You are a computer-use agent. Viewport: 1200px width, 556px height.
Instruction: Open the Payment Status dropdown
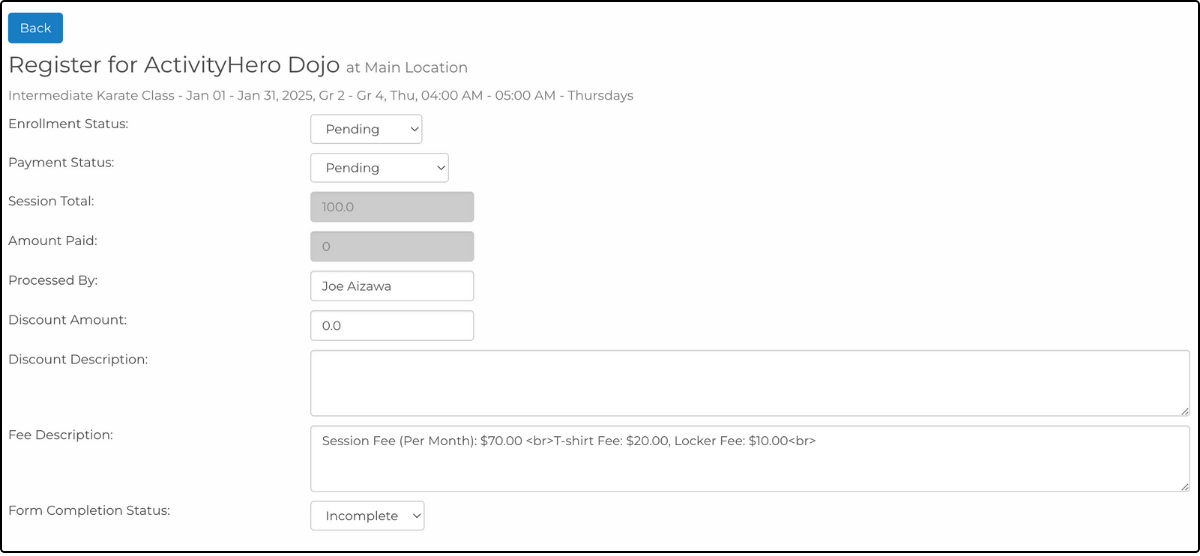click(379, 167)
